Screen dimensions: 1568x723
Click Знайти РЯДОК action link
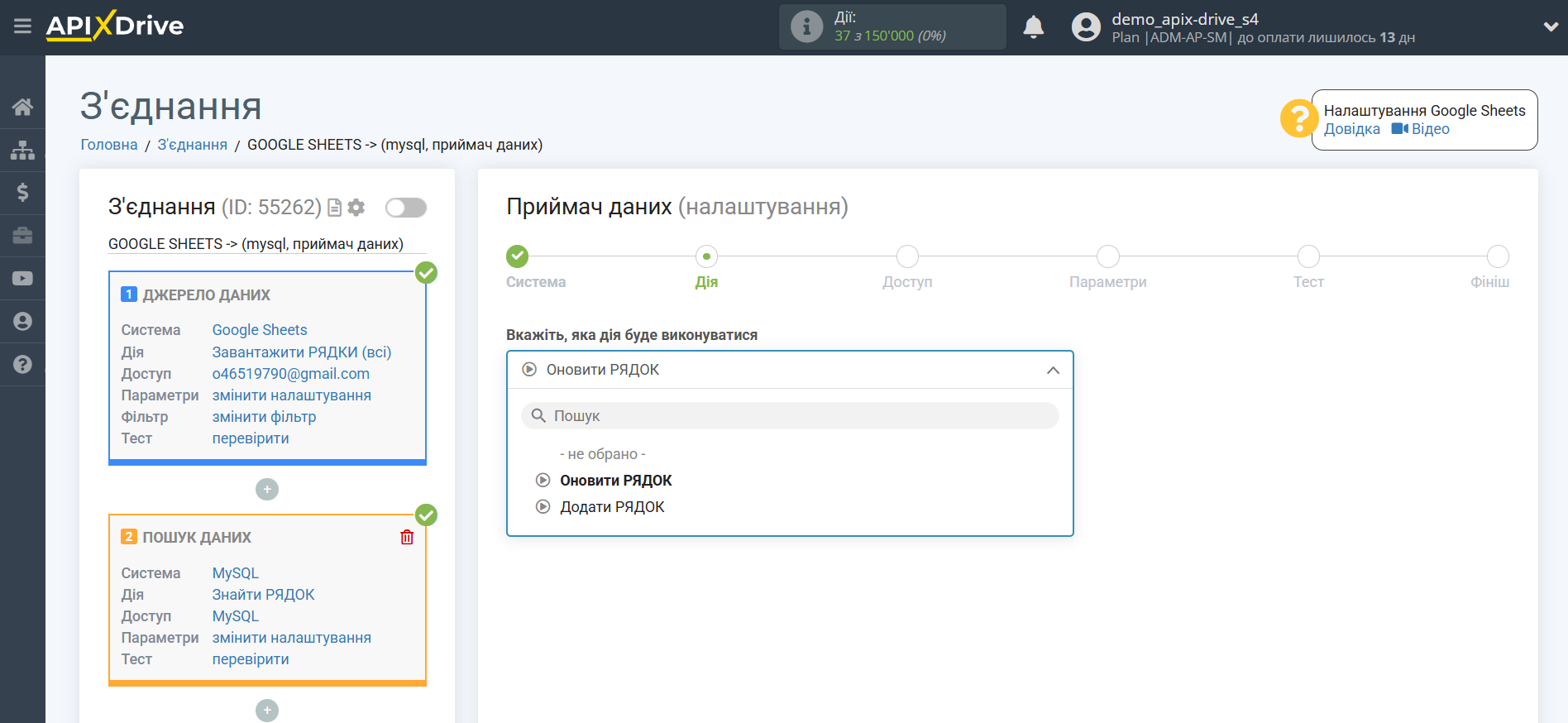tap(263, 595)
